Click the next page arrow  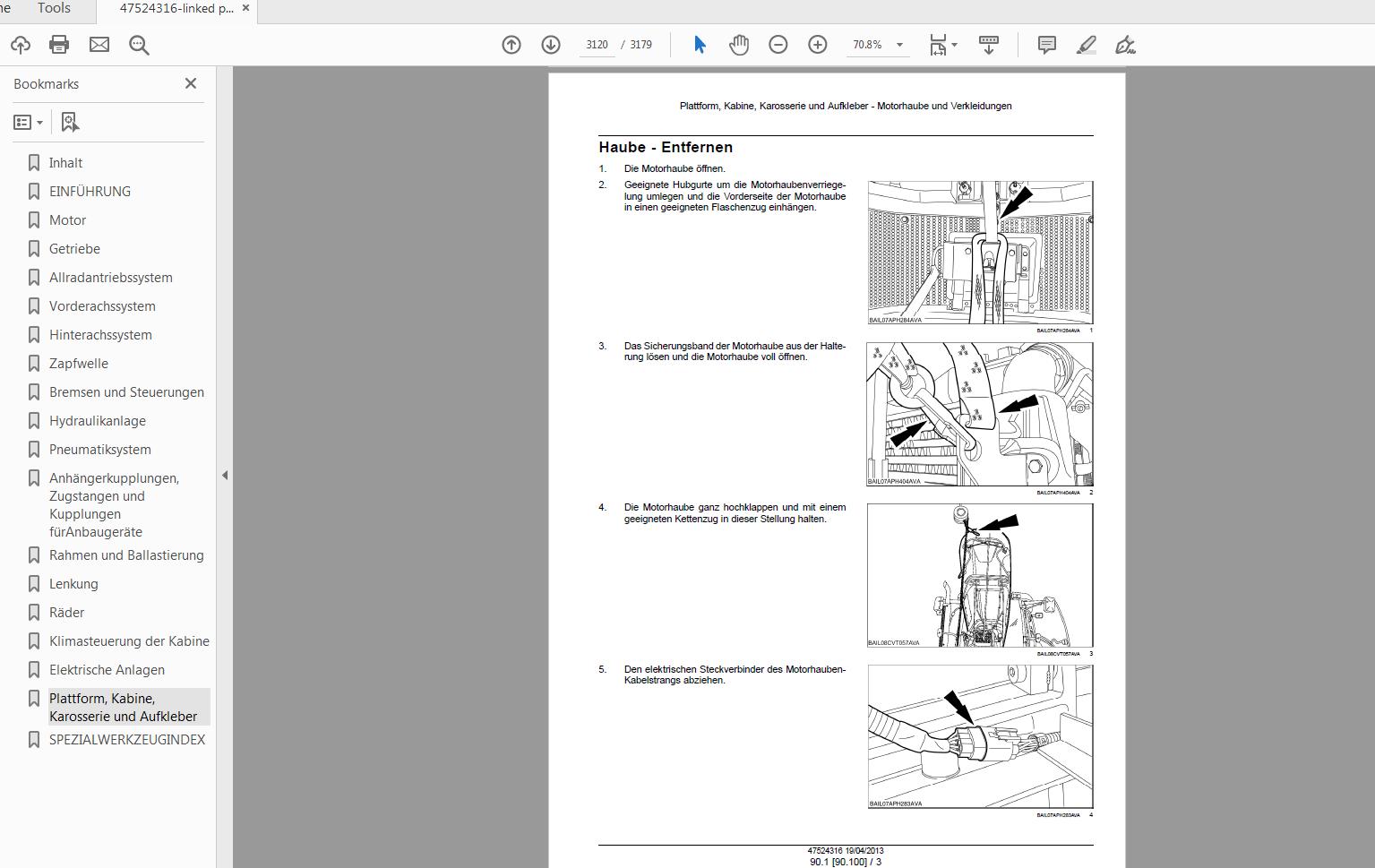[550, 44]
